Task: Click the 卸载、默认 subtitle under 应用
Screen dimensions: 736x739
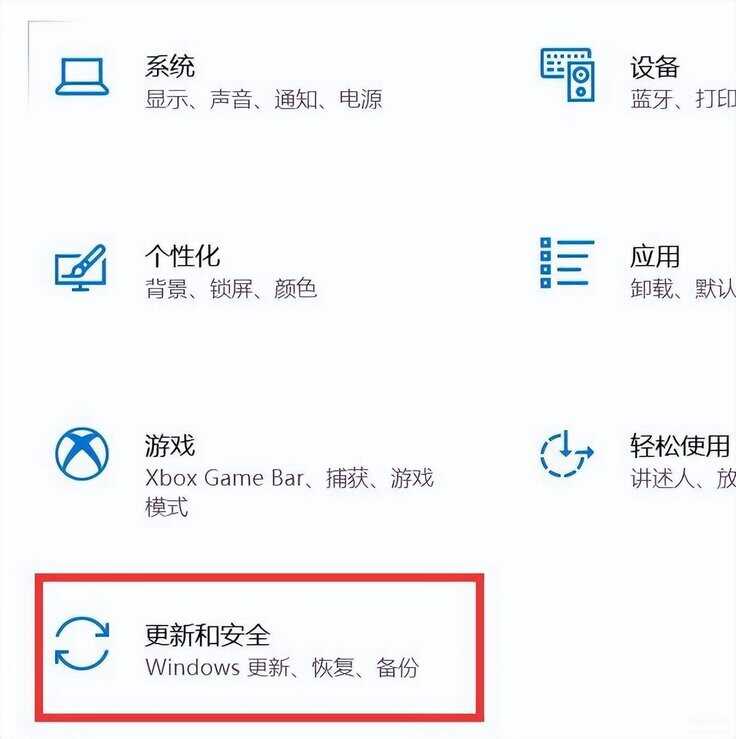Action: click(x=683, y=288)
